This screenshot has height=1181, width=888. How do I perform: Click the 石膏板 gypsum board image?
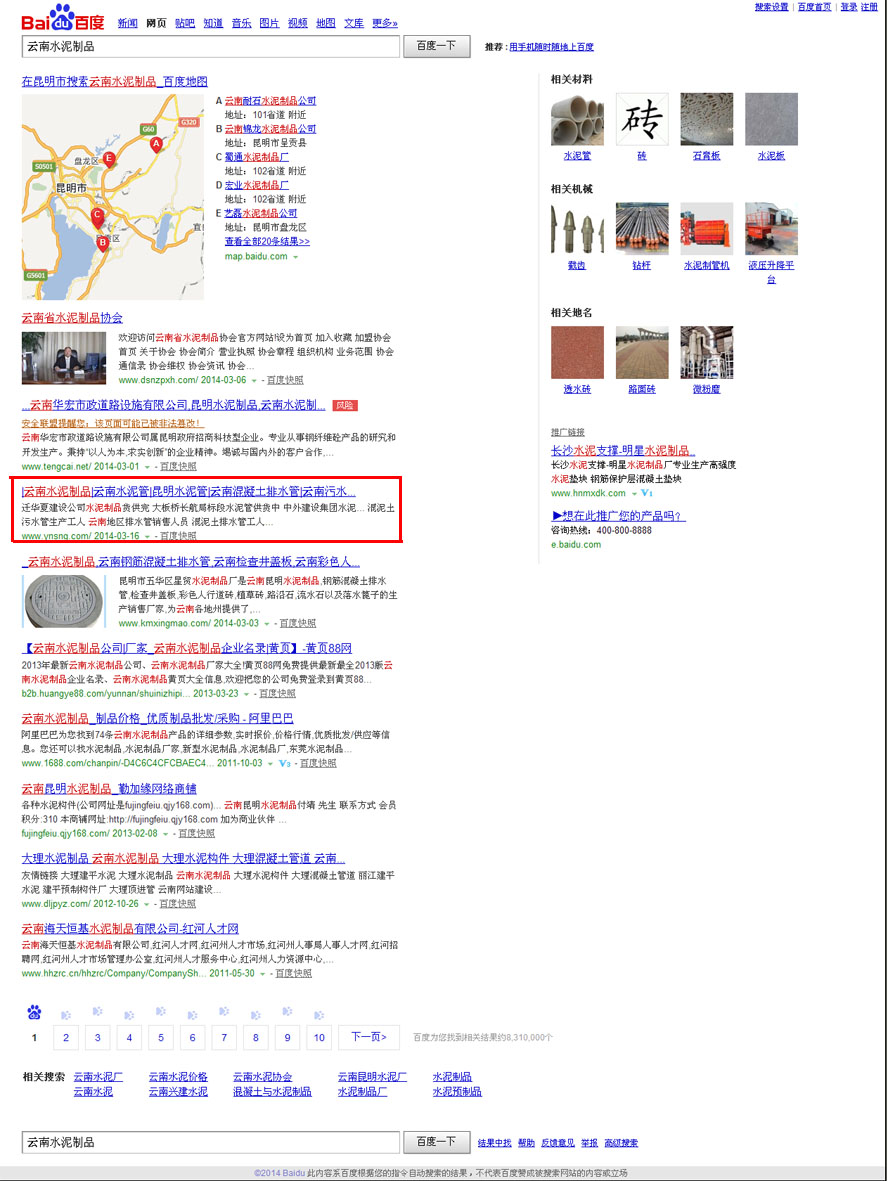tap(706, 119)
